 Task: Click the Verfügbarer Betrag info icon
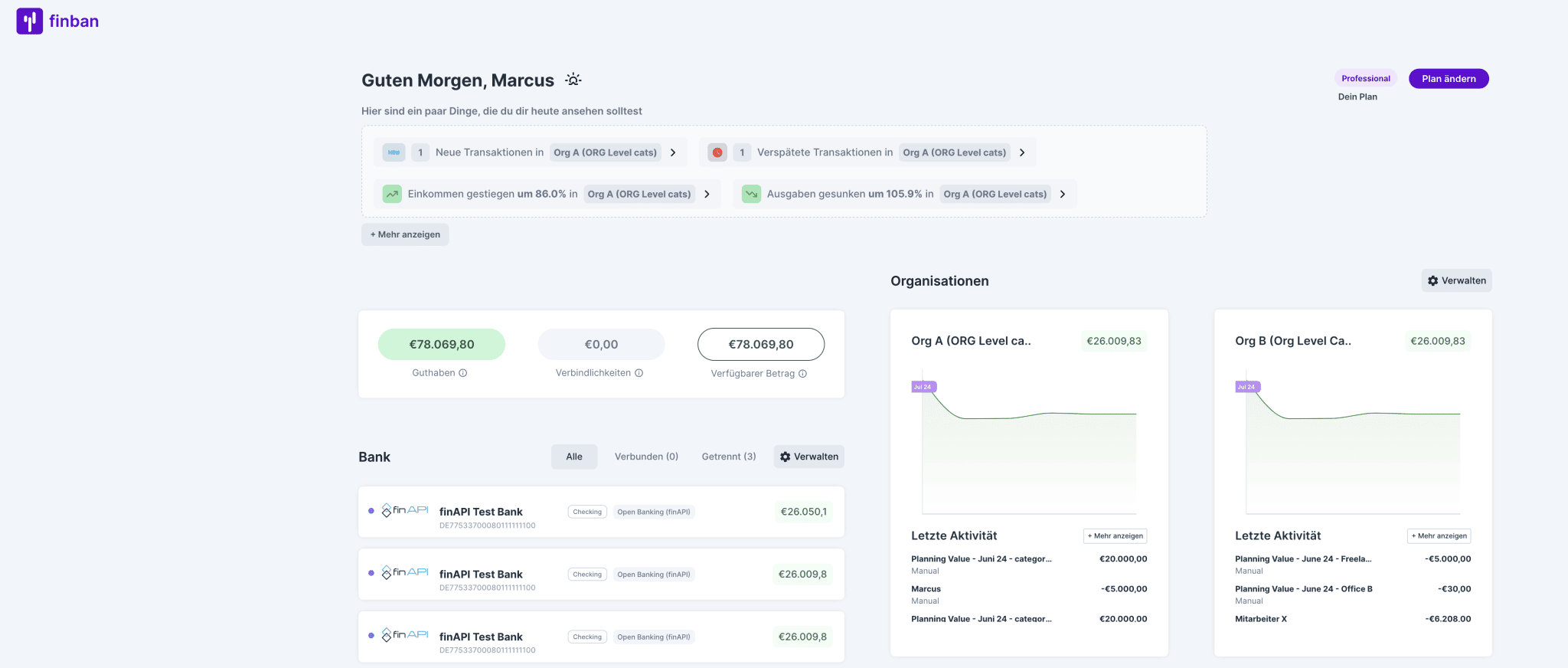(802, 374)
